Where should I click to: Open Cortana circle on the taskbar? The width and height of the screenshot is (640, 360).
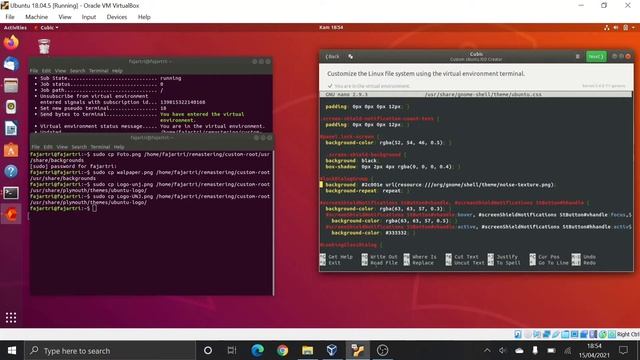tap(208, 350)
